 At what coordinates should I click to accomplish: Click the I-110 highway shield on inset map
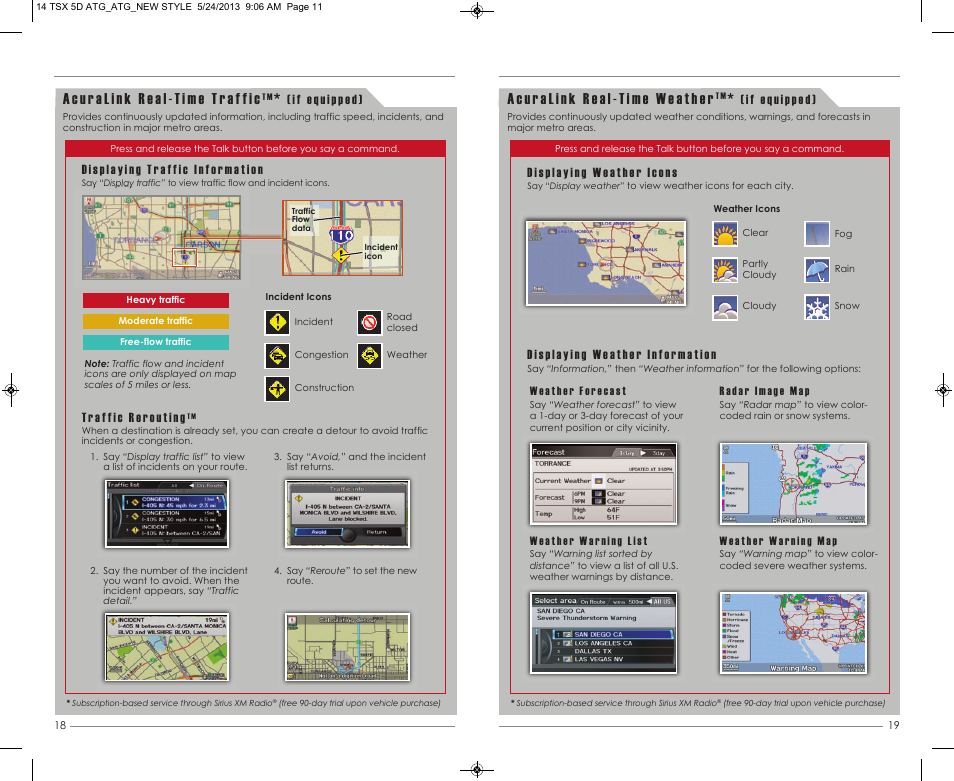pos(341,234)
